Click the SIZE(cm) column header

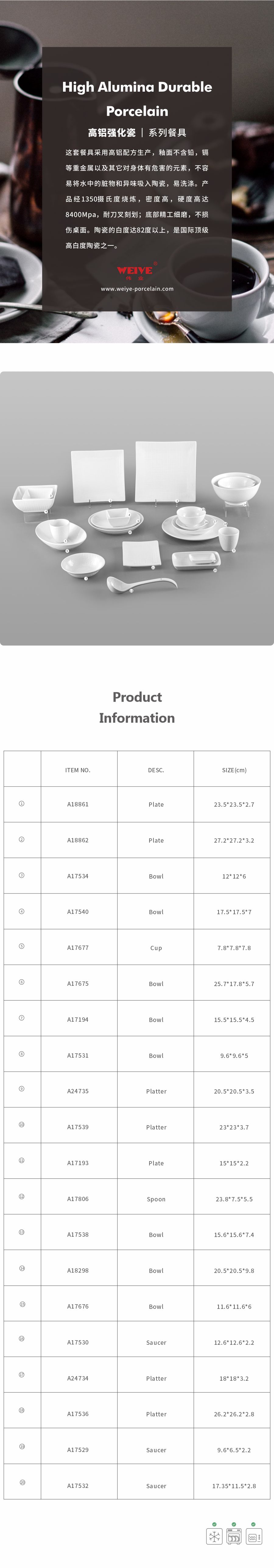[x=234, y=770]
